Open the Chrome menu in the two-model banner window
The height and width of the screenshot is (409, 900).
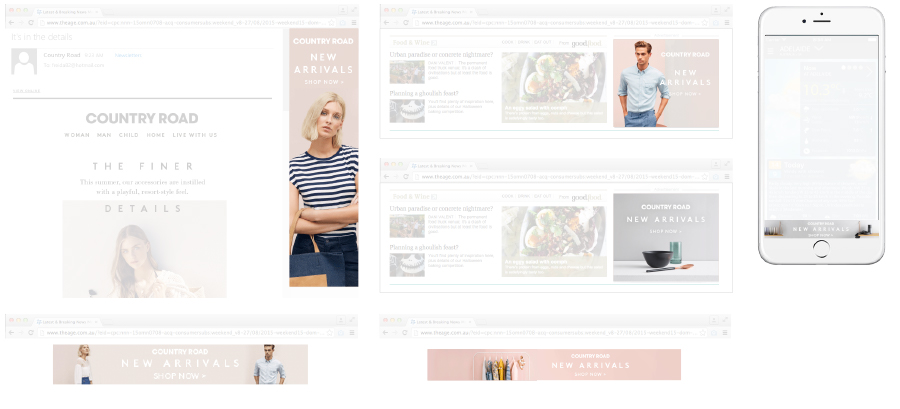coord(353,333)
